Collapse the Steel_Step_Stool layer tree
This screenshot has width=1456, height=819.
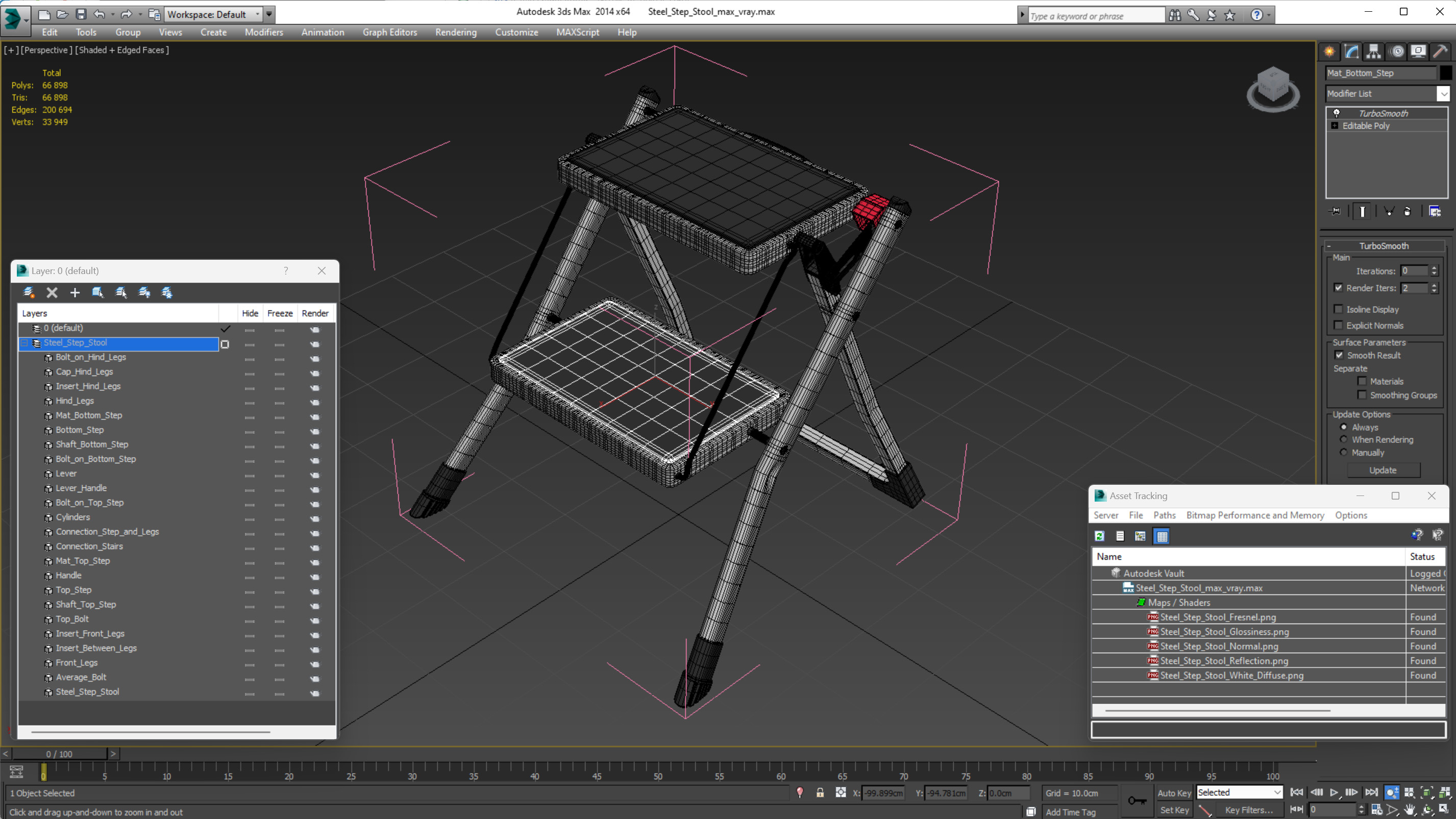pos(24,342)
